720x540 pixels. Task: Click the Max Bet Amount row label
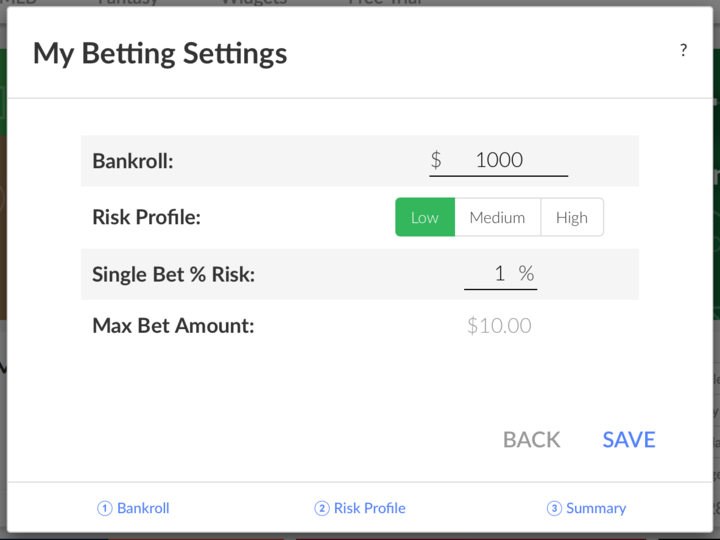point(173,326)
